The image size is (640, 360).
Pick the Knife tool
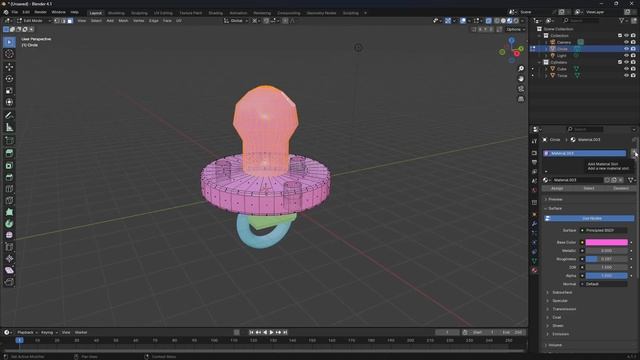(9, 200)
